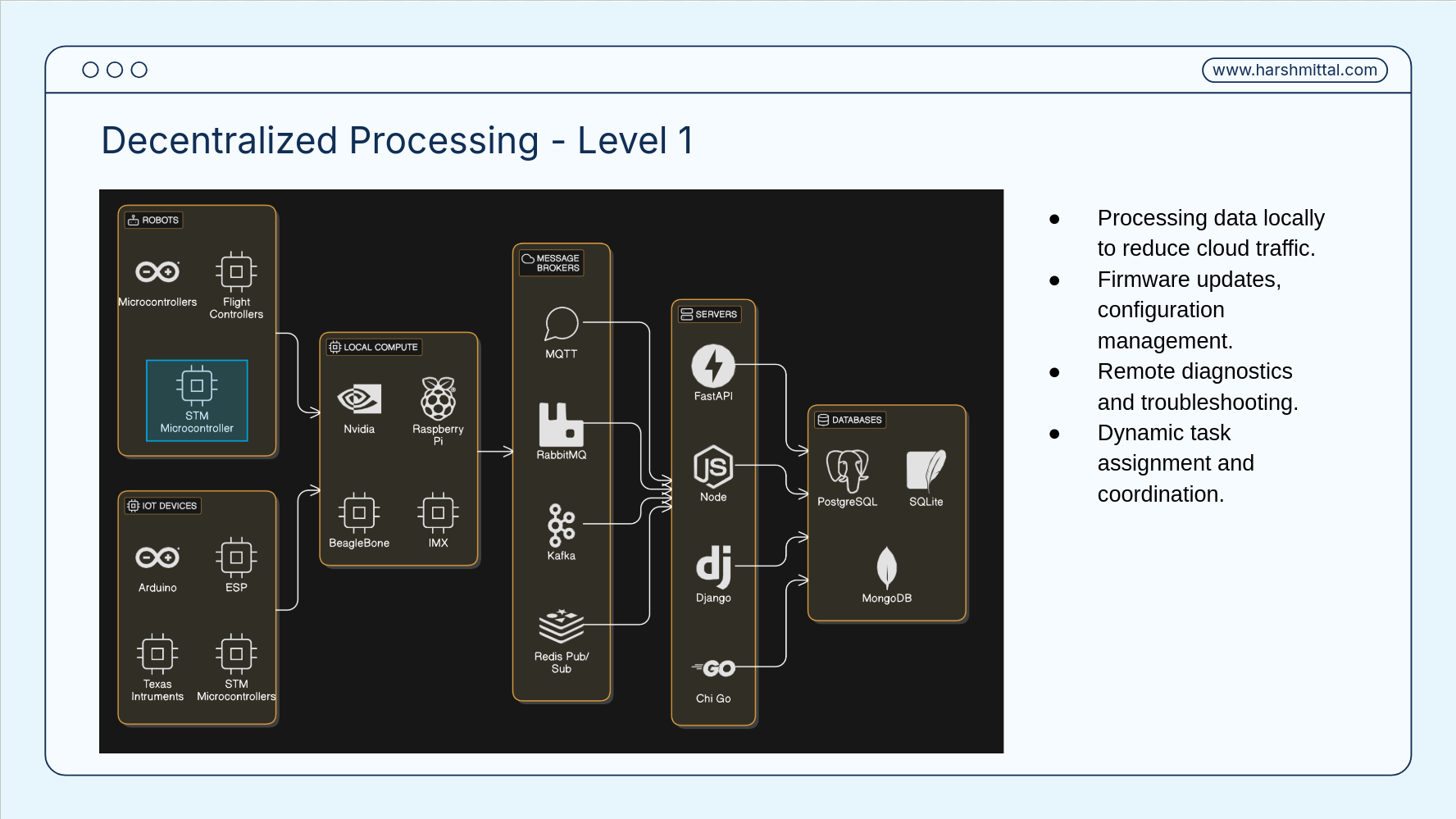Screen dimensions: 1456x819
Task: Click the DATABASES group label
Action: coord(850,420)
